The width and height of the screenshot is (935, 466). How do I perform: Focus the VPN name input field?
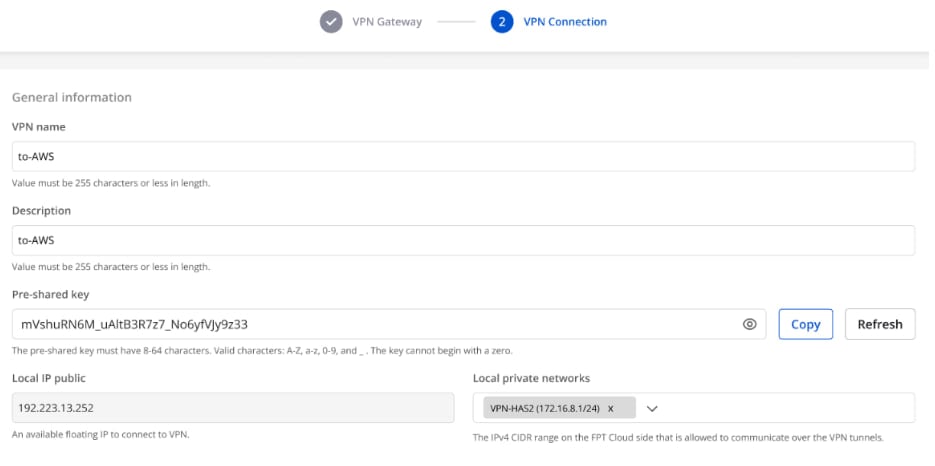click(x=463, y=157)
